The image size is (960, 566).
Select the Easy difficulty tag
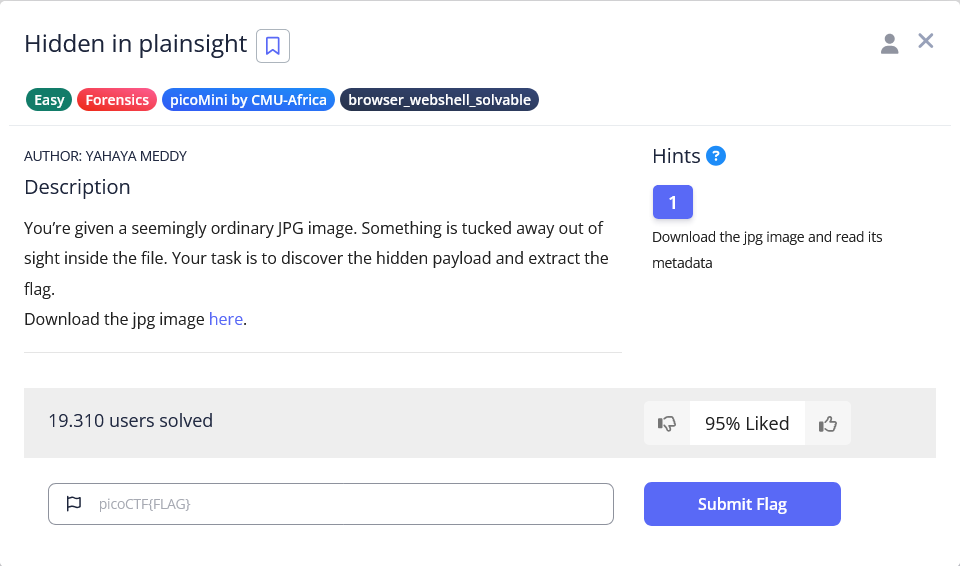49,100
